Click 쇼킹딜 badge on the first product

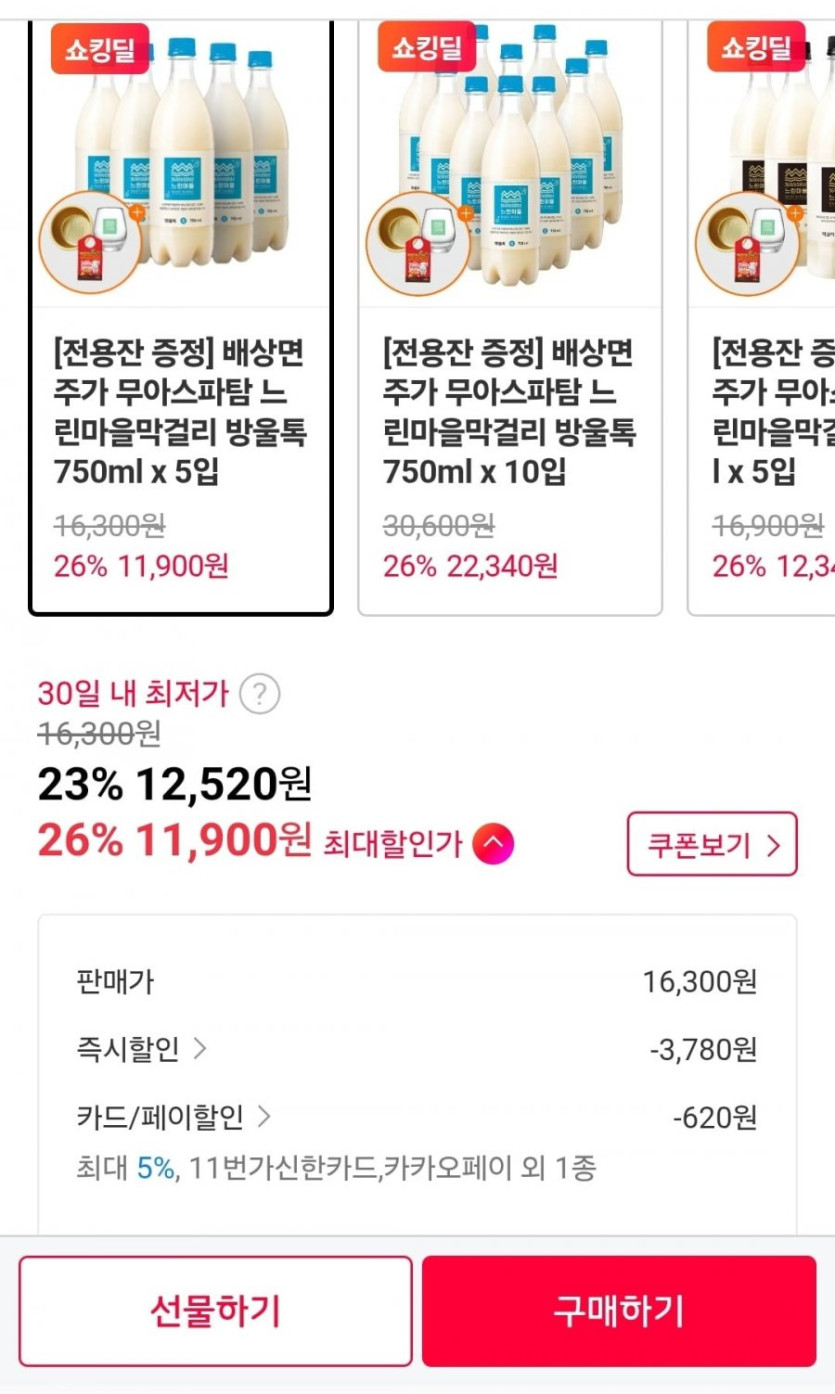[x=100, y=48]
